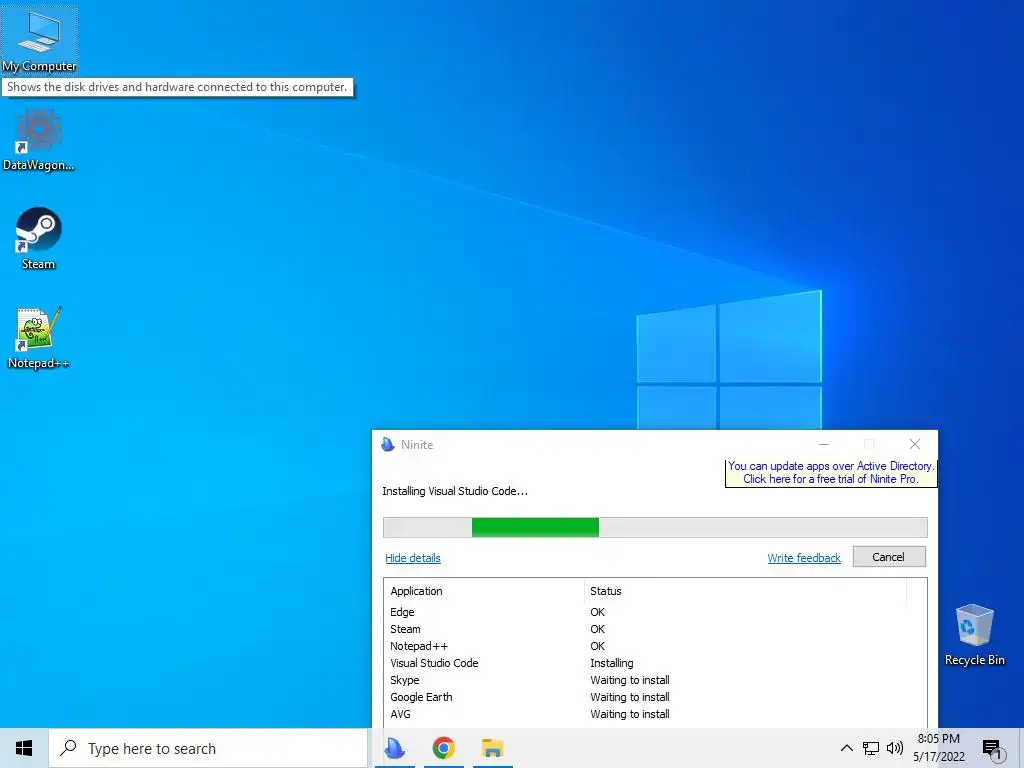This screenshot has width=1024, height=768.
Task: Click the taskbar search box
Action: 209,748
